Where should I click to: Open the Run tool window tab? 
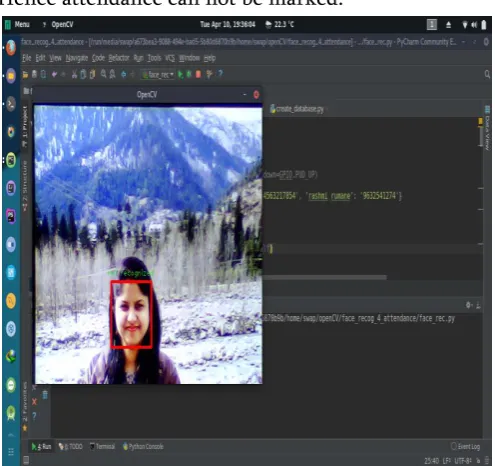coord(42,447)
